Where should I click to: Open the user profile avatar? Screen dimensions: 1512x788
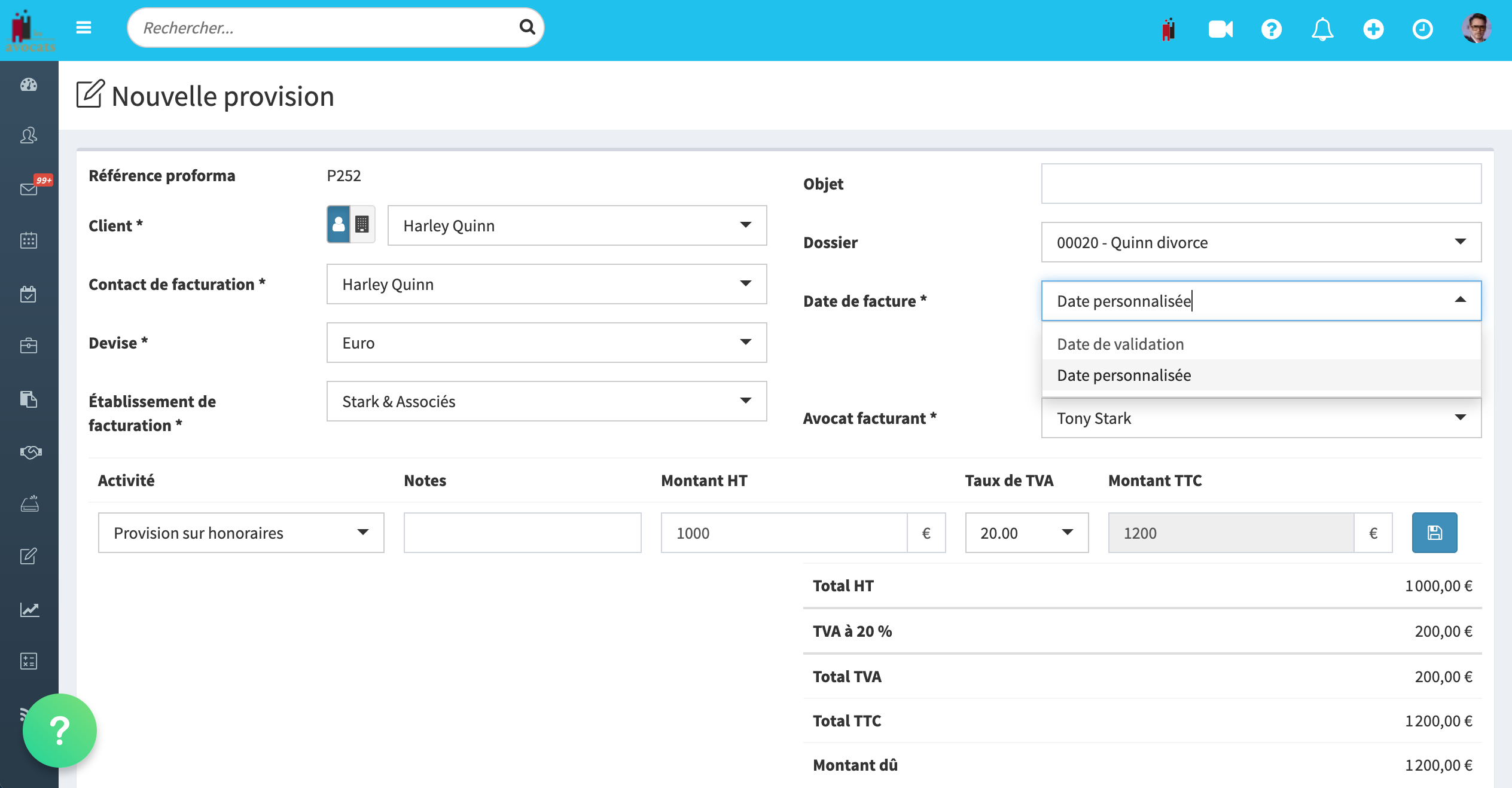pos(1476,29)
